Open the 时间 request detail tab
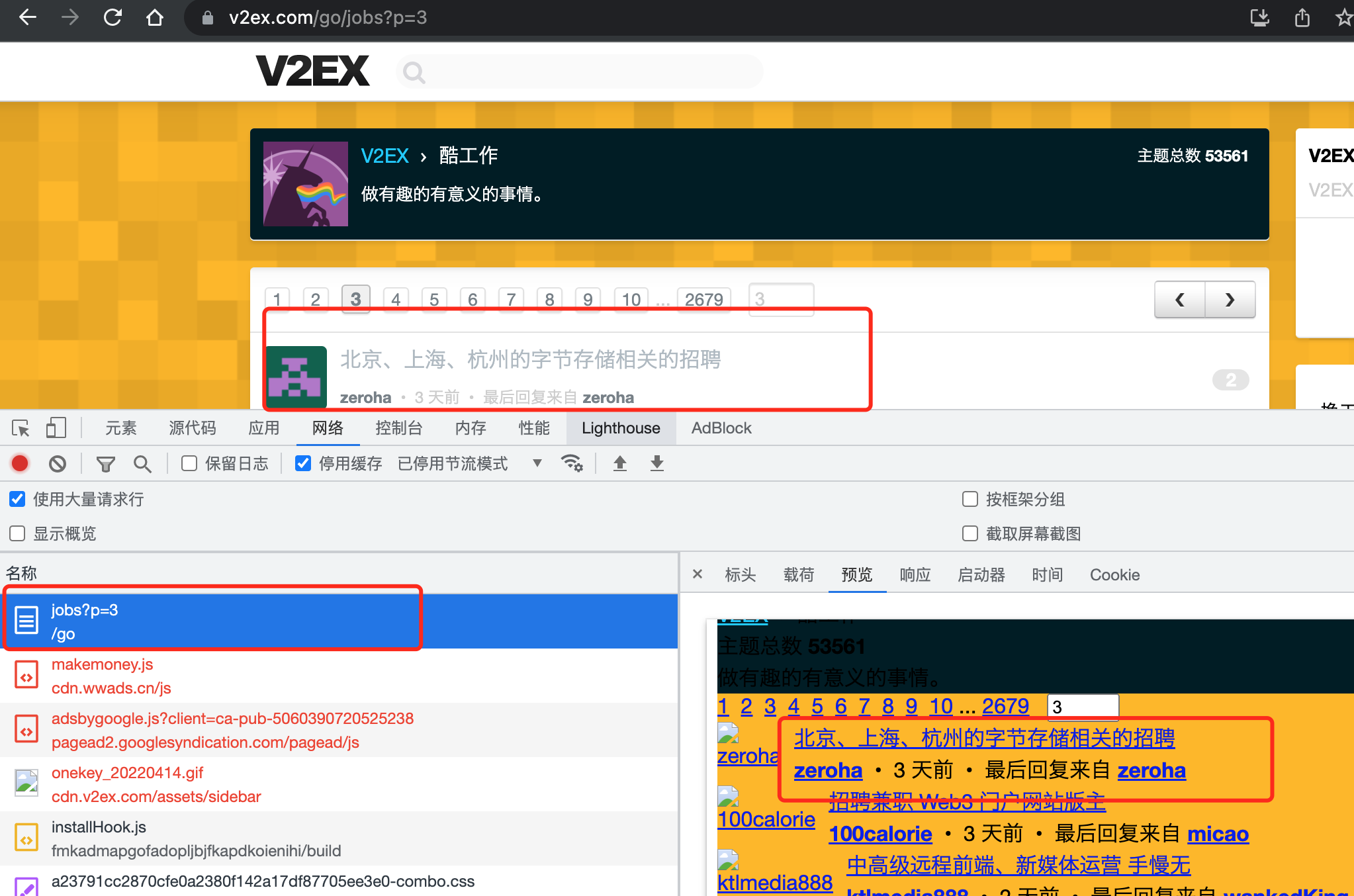Screen dimensions: 1354x896 click(1048, 574)
